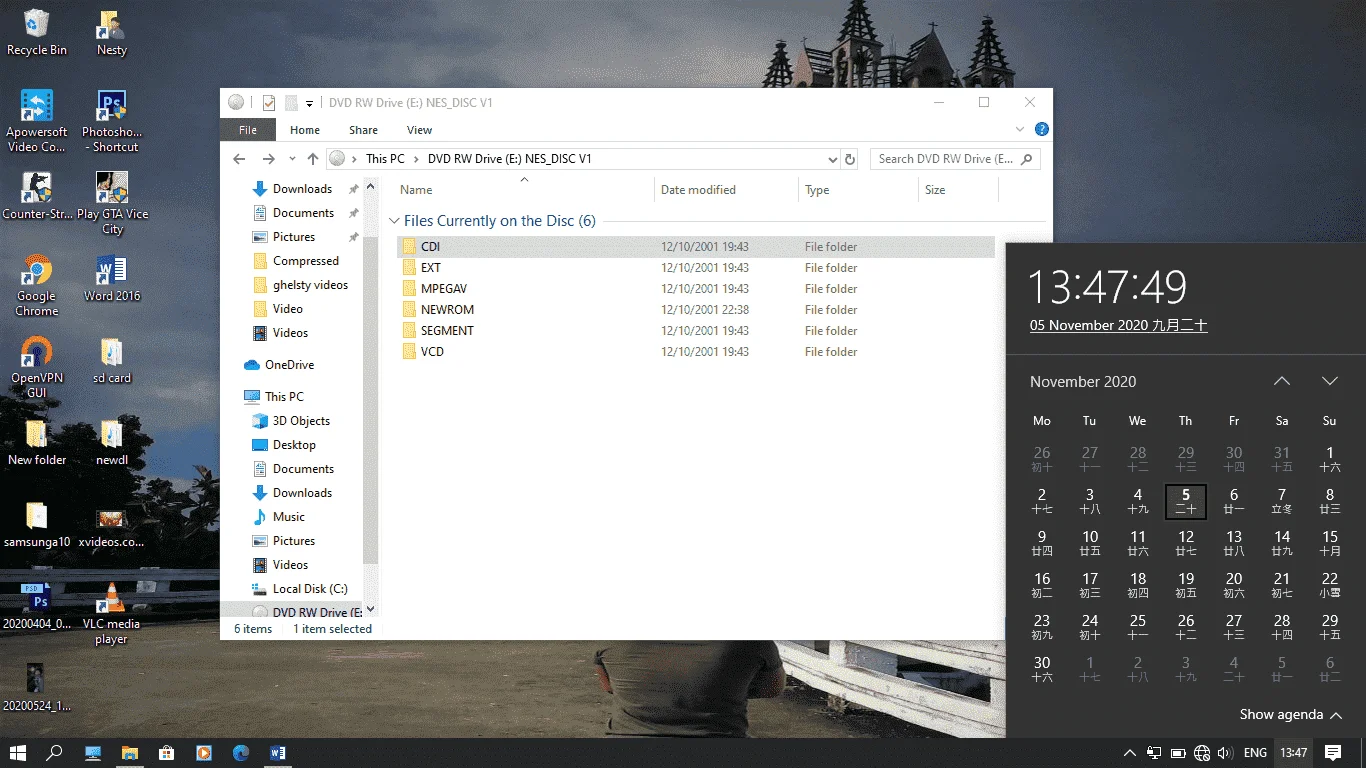Open Customize Quick Access Toolbar dropdown
The width and height of the screenshot is (1366, 768).
tap(310, 103)
